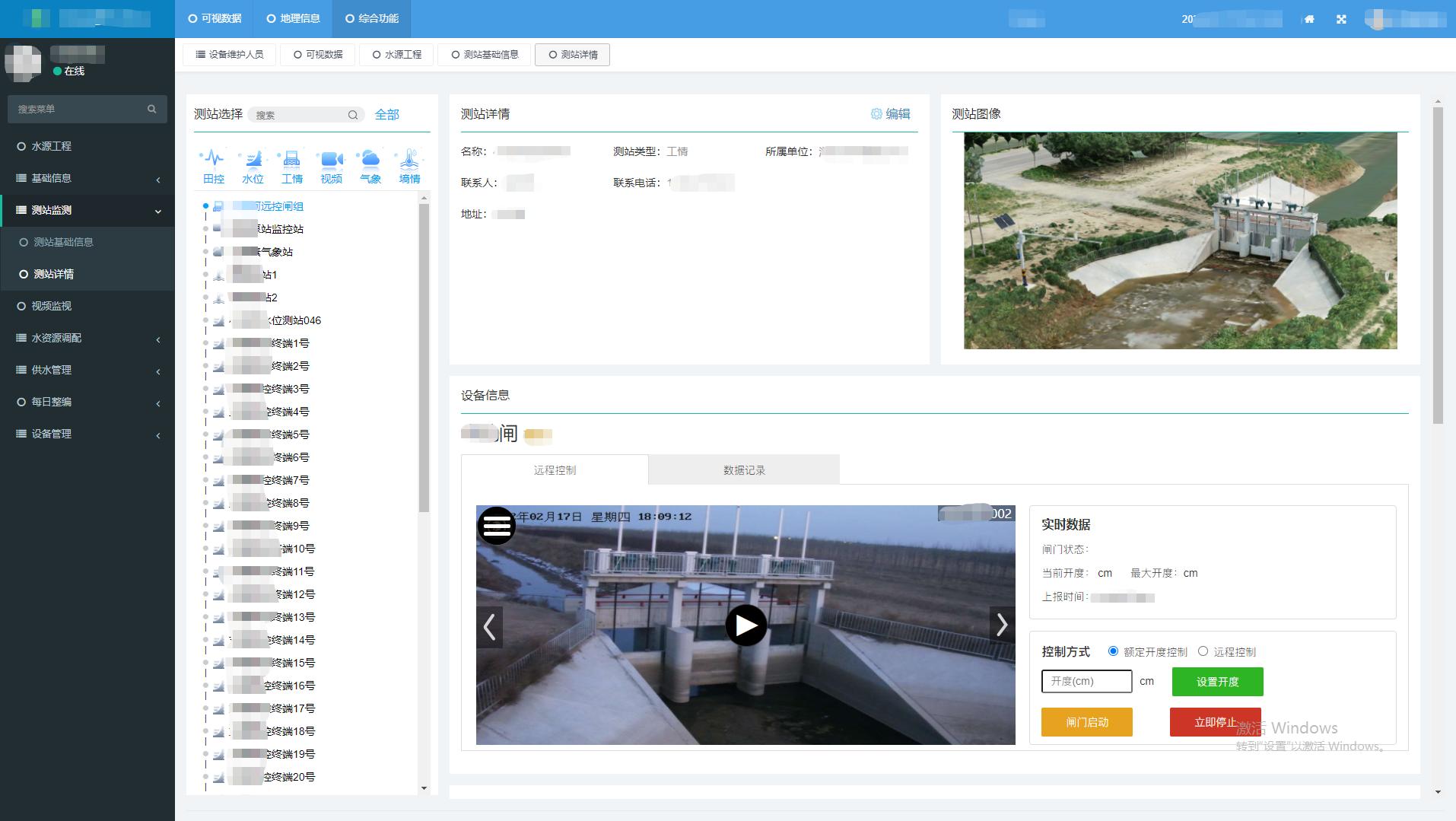1456x821 pixels.
Task: Expand the 每日整编 sidebar menu
Action: (x=87, y=402)
